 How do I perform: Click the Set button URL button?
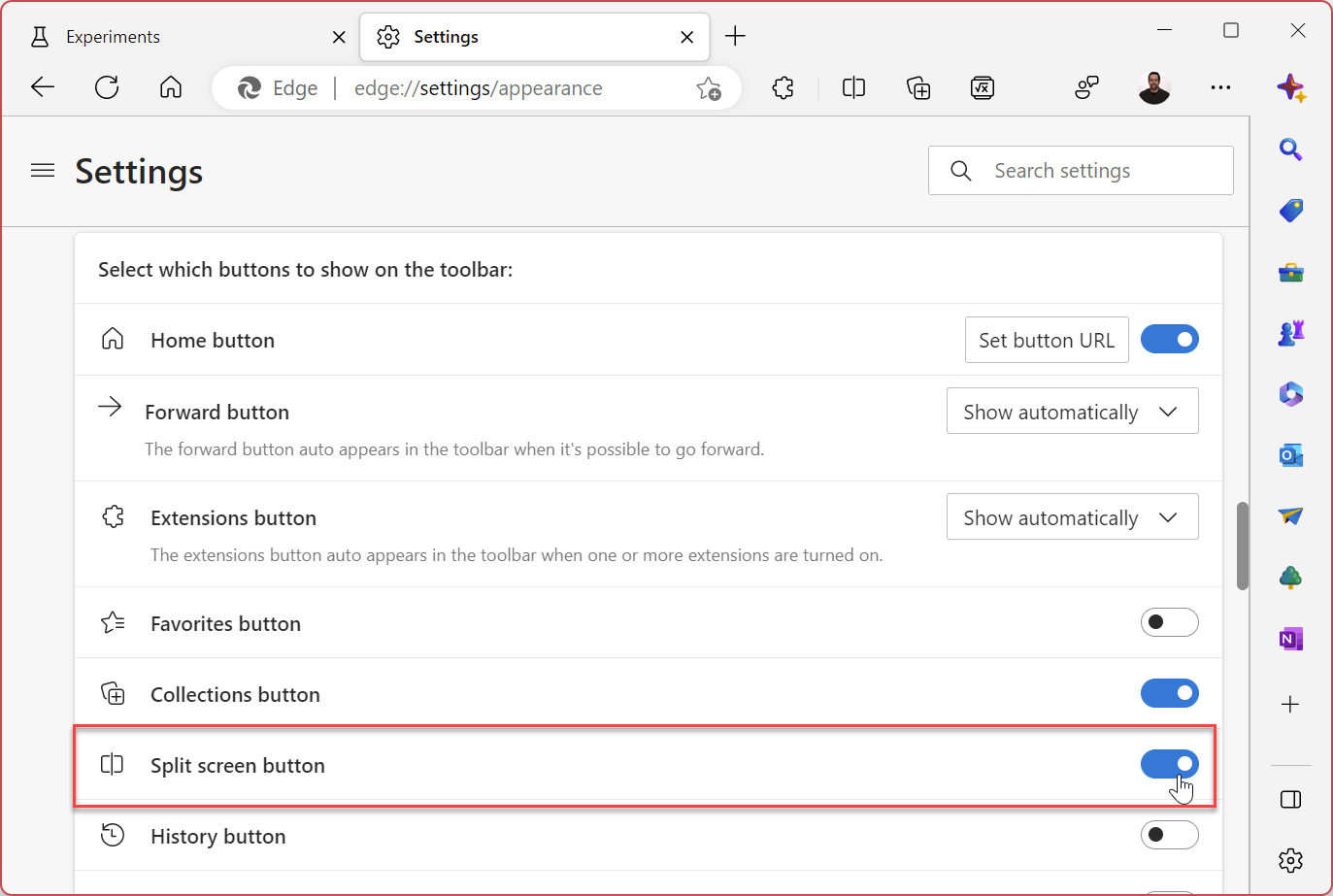point(1047,340)
